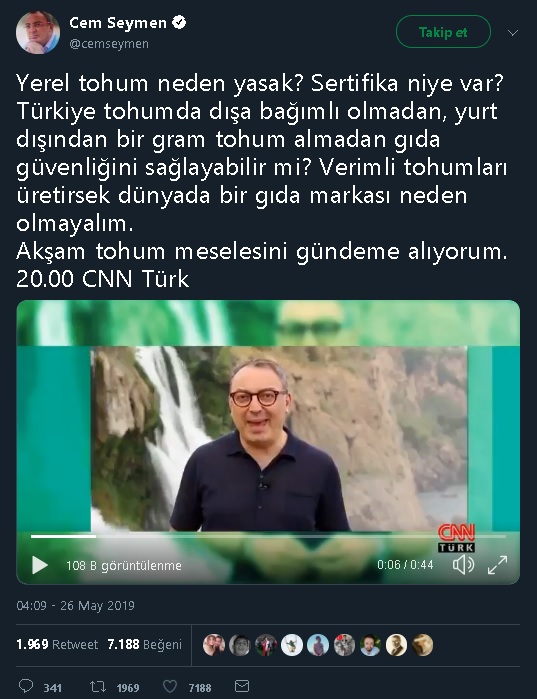The width and height of the screenshot is (537, 699).
Task: Expand the video to fullscreen
Action: [497, 565]
